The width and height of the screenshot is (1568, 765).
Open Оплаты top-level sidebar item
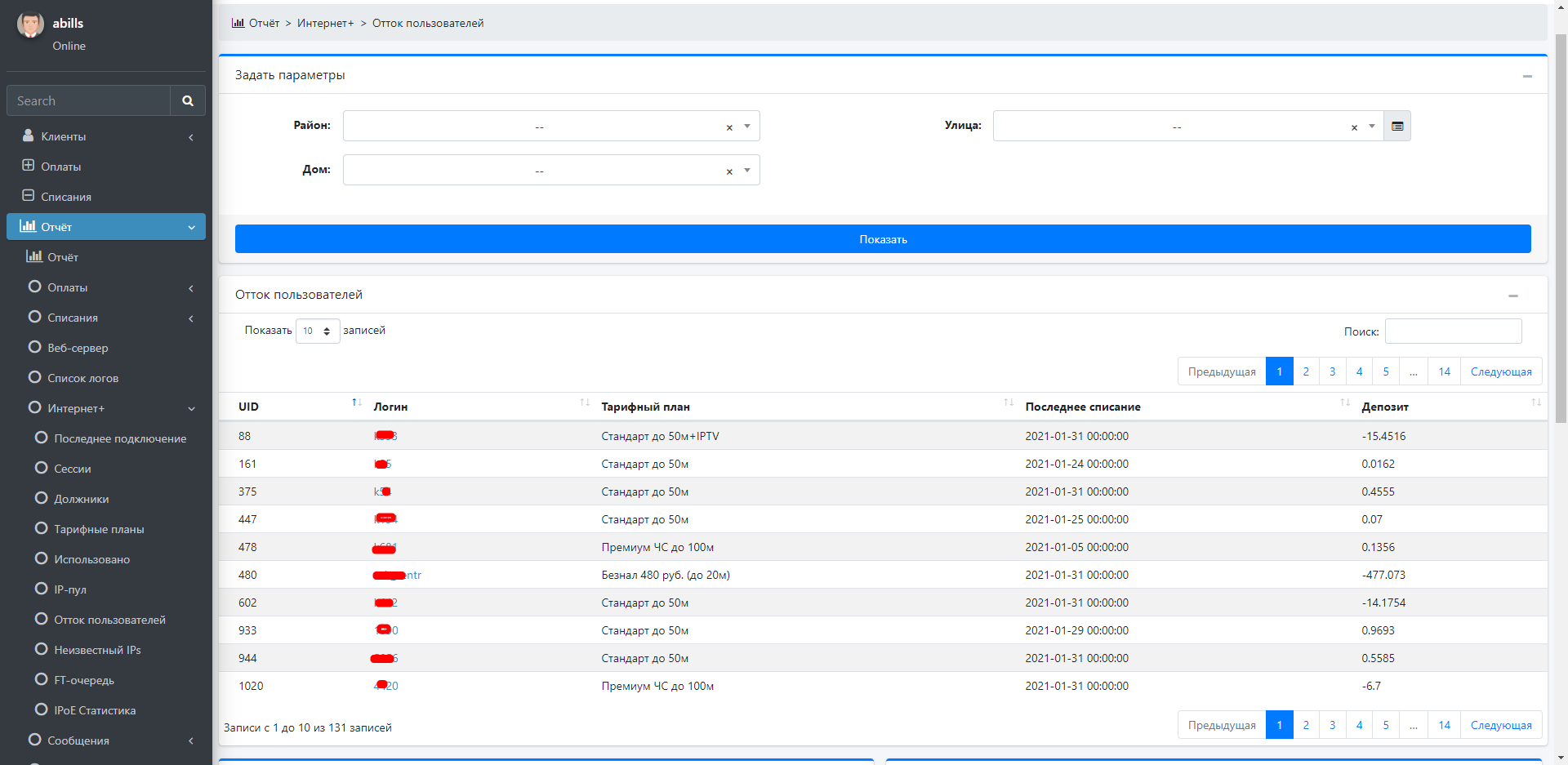tap(106, 167)
